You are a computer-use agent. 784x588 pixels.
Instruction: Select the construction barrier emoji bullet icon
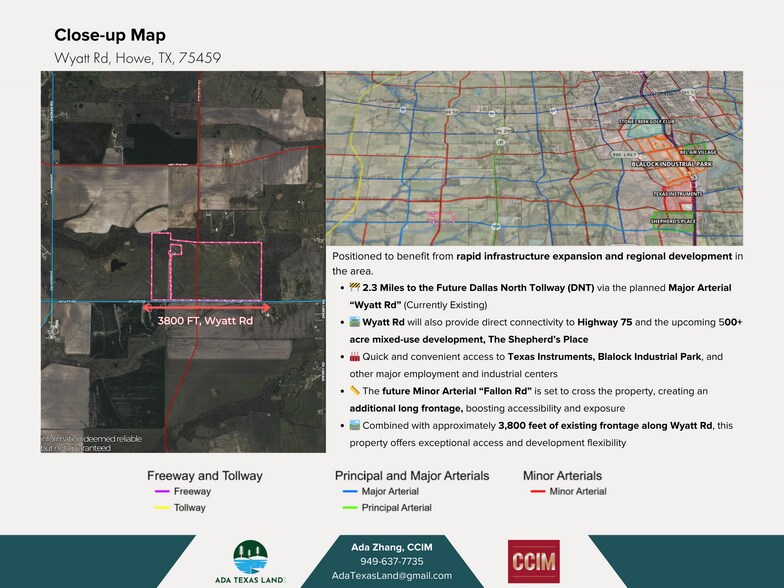354,288
